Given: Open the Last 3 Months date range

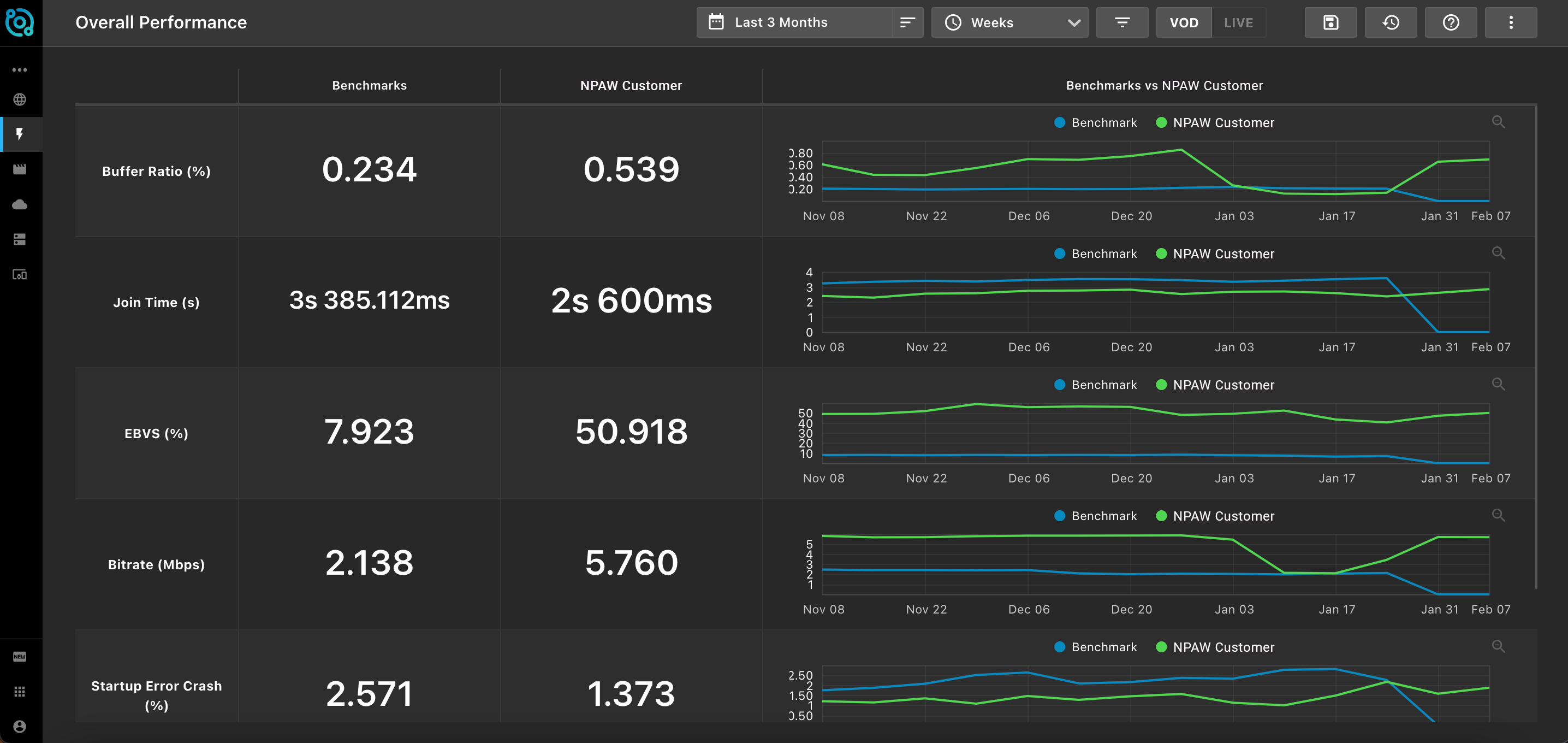Looking at the screenshot, I should click(794, 22).
